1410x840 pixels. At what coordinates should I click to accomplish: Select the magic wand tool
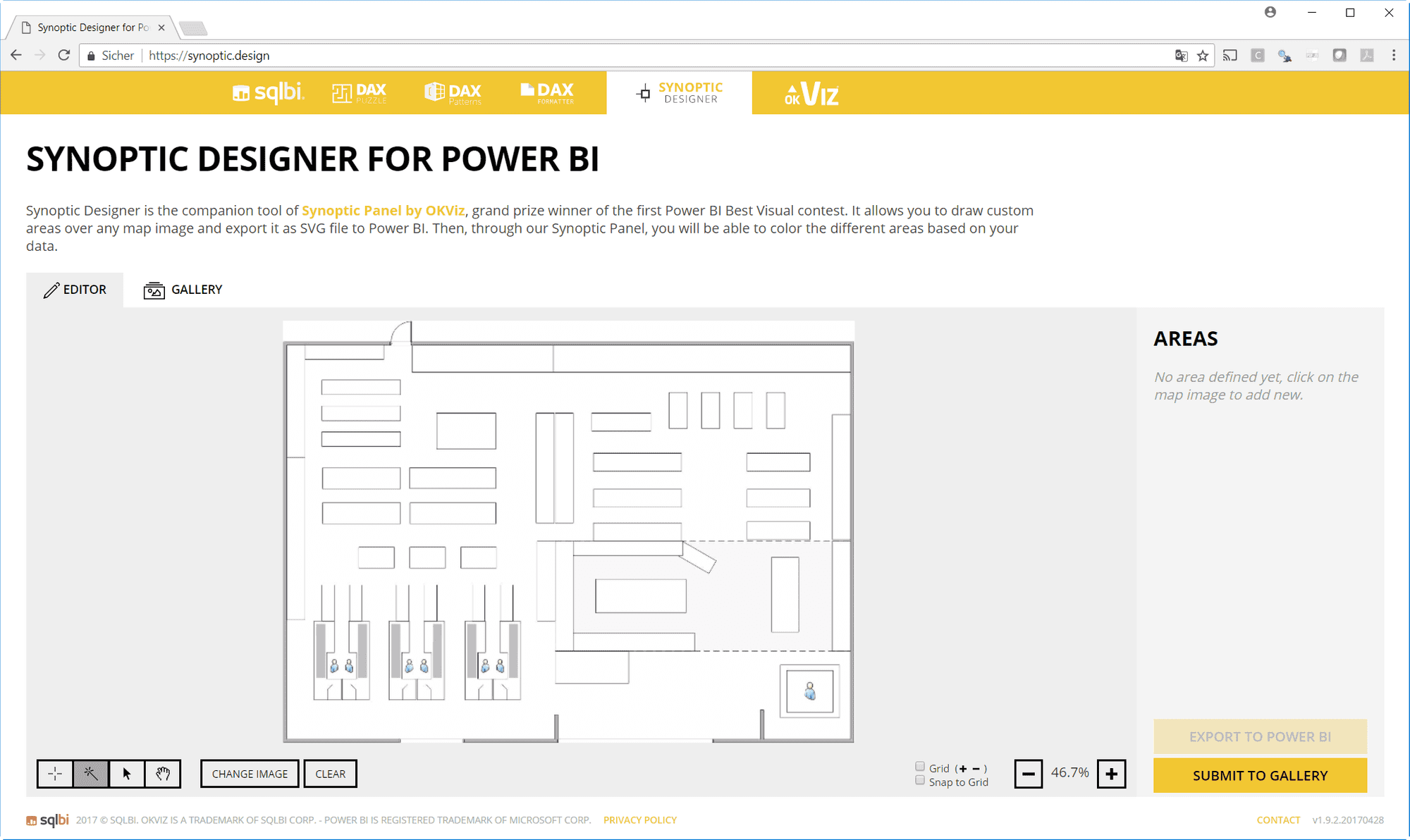91,774
